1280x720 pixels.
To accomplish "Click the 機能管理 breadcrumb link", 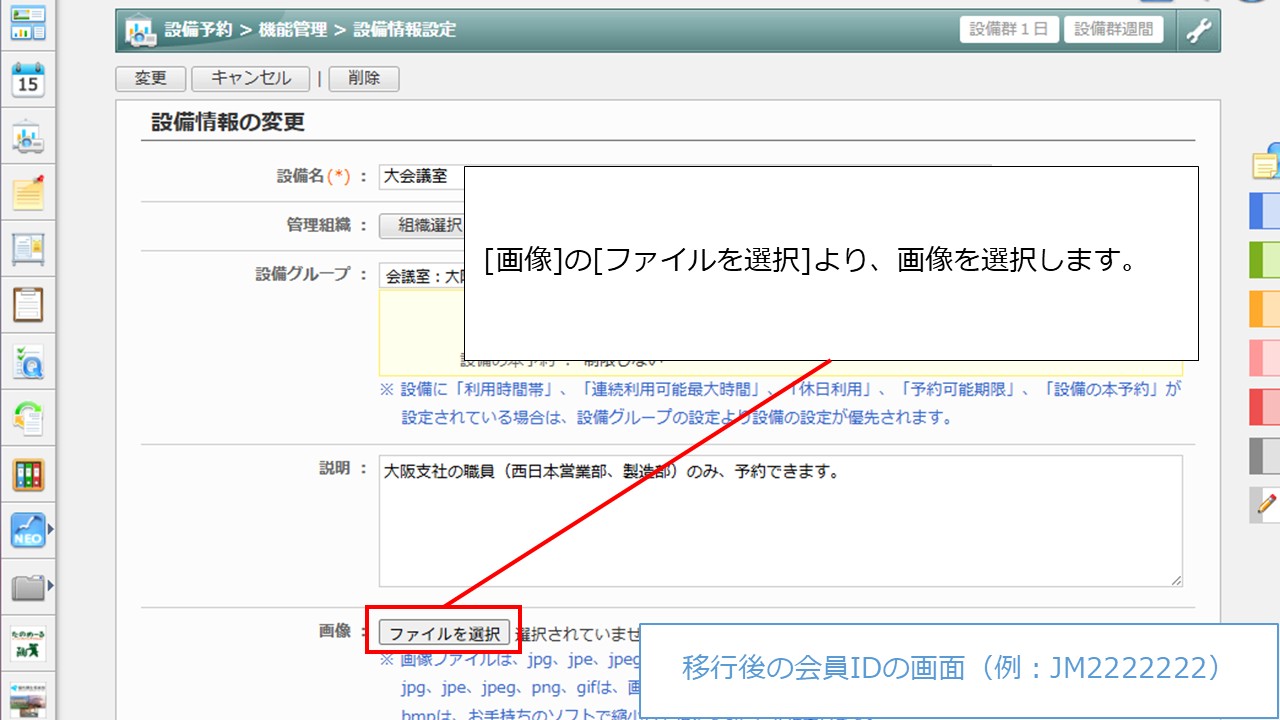I will [x=292, y=30].
